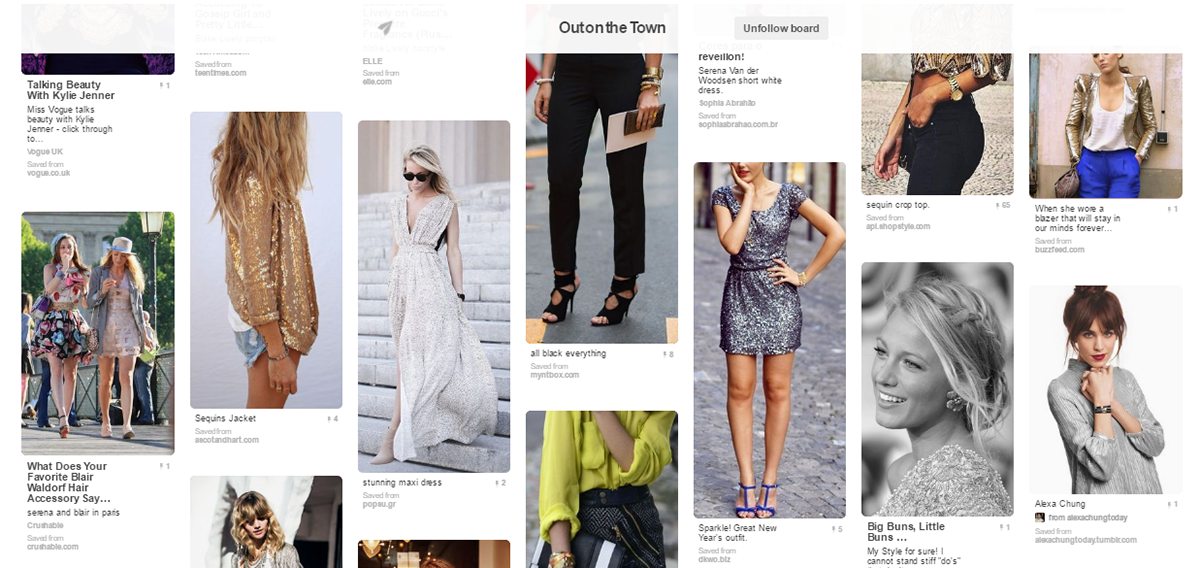Visit vogue.co.uk source link
The image size is (1200, 568).
[49, 173]
